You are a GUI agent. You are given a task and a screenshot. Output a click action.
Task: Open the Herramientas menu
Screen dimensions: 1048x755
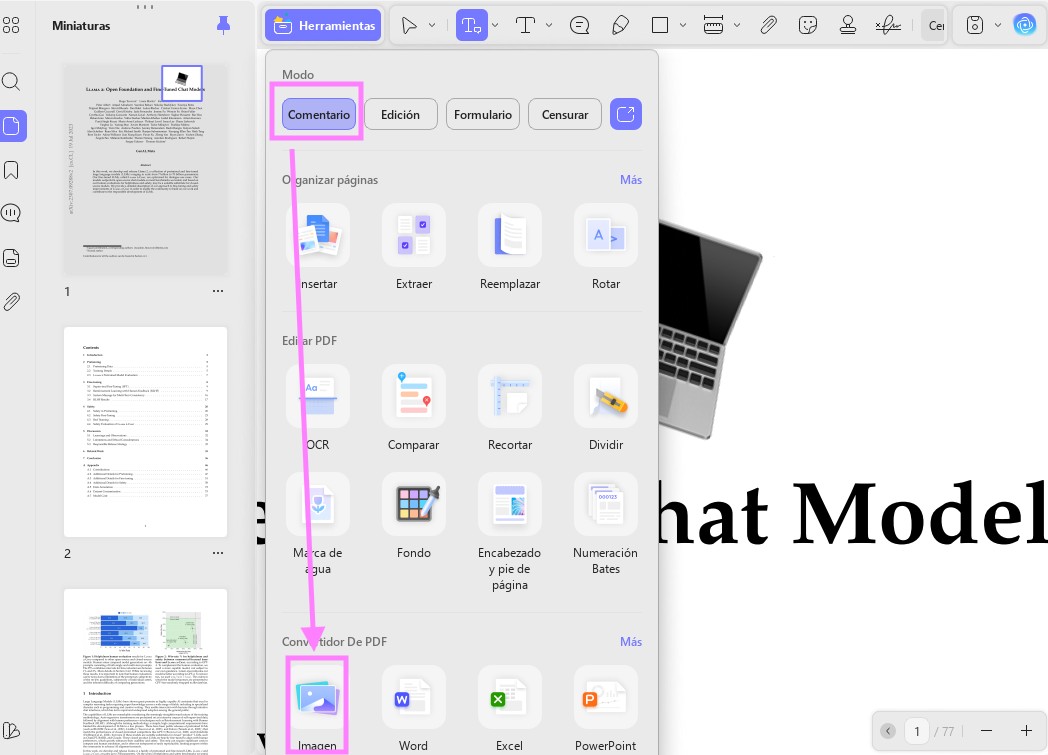[x=323, y=25]
